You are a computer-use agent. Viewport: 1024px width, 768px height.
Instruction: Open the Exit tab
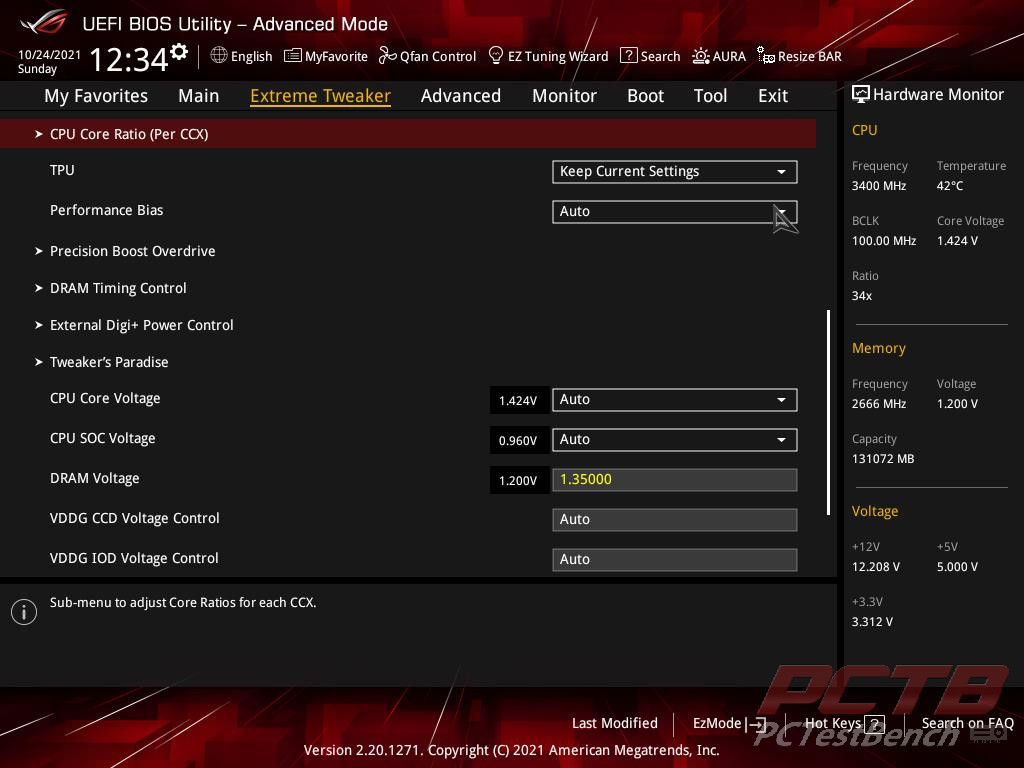pyautogui.click(x=773, y=96)
